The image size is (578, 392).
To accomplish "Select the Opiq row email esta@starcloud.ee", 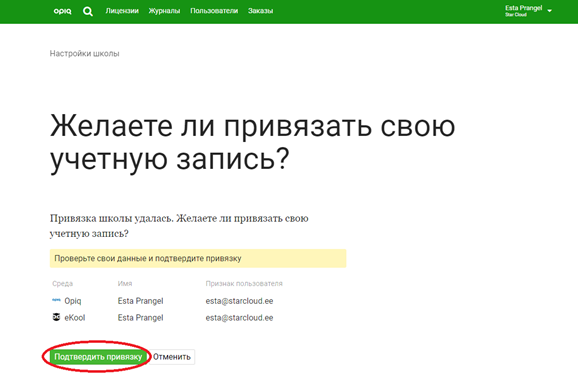I will tap(239, 301).
